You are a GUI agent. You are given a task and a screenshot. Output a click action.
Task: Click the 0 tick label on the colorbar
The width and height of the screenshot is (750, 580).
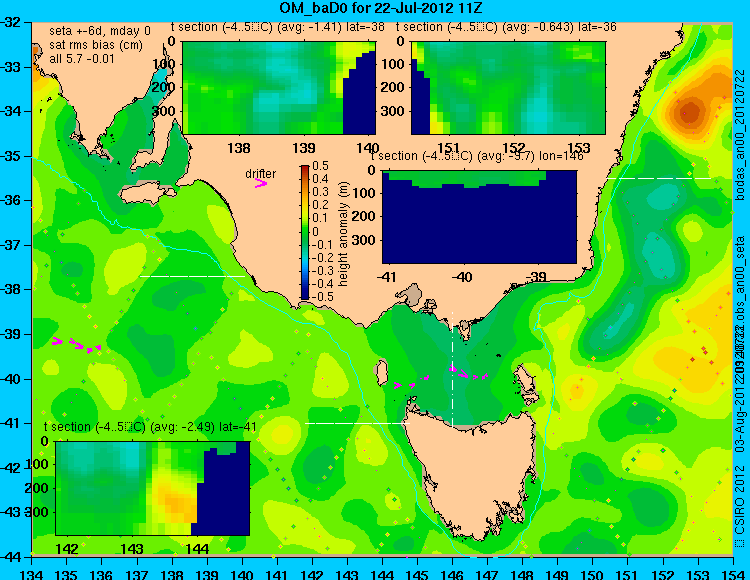coord(315,231)
